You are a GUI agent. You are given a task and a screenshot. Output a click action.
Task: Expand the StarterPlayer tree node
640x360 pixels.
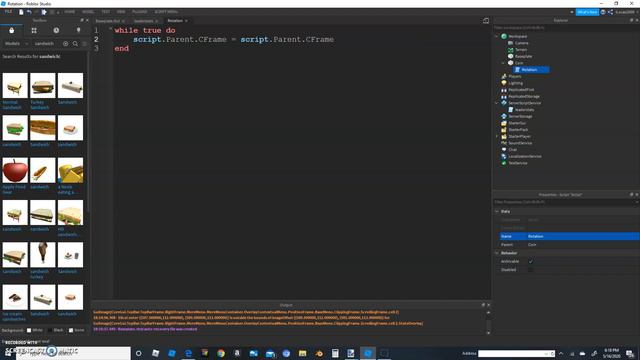pyautogui.click(x=497, y=136)
